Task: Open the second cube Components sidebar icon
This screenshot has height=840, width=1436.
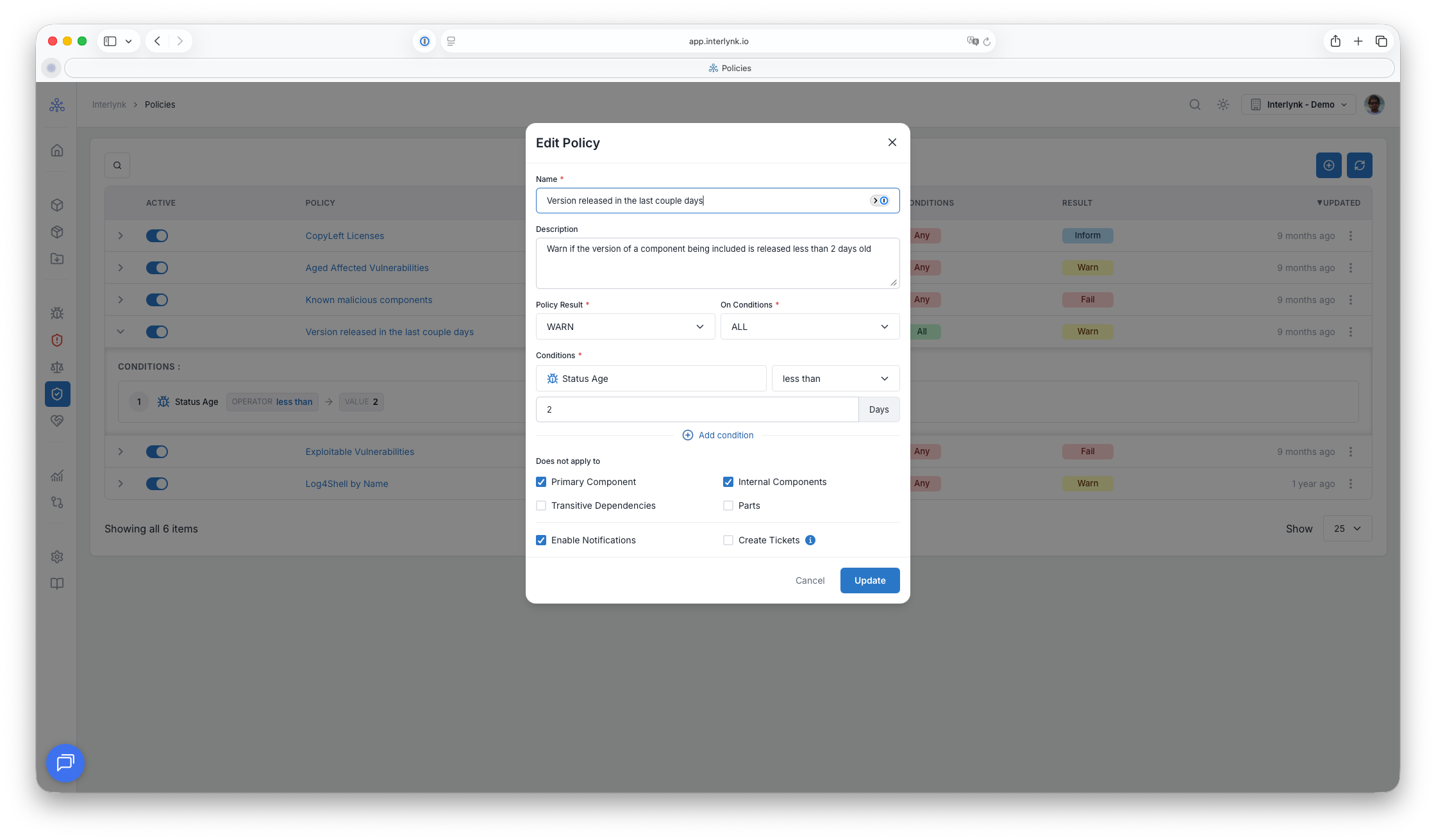Action: pos(57,232)
